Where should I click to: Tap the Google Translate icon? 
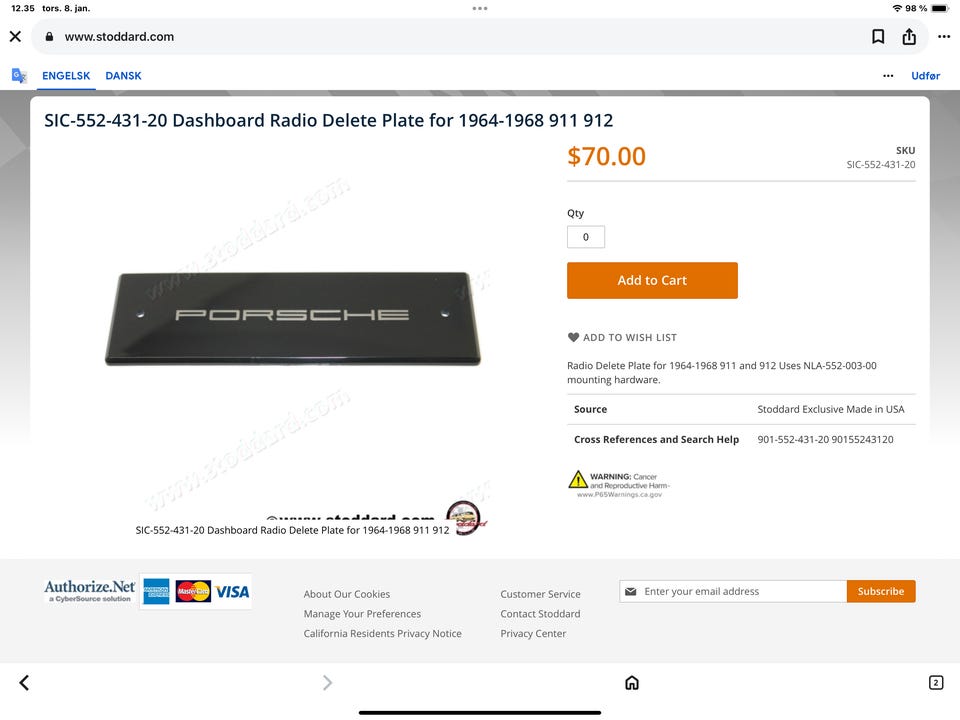click(x=19, y=75)
